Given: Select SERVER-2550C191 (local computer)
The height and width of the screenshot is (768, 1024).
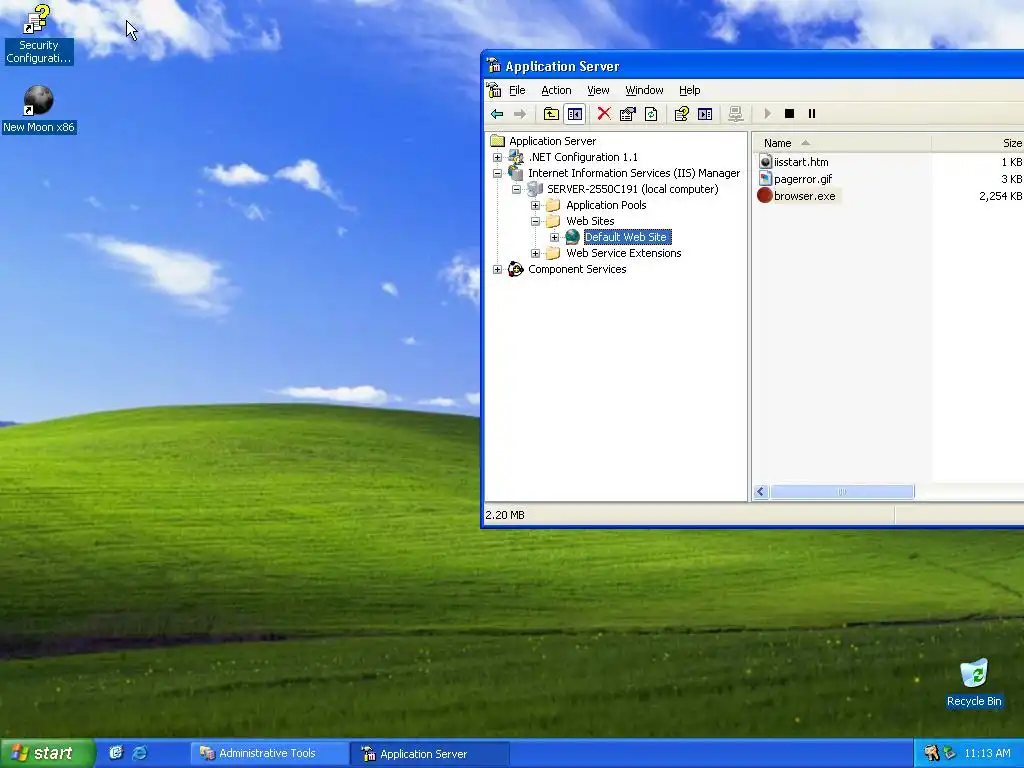Looking at the screenshot, I should point(633,189).
